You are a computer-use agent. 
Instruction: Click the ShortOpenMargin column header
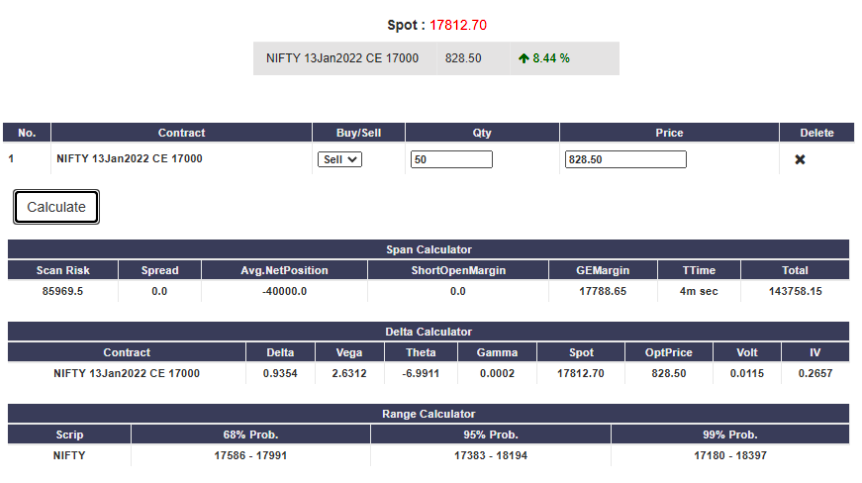click(x=458, y=270)
